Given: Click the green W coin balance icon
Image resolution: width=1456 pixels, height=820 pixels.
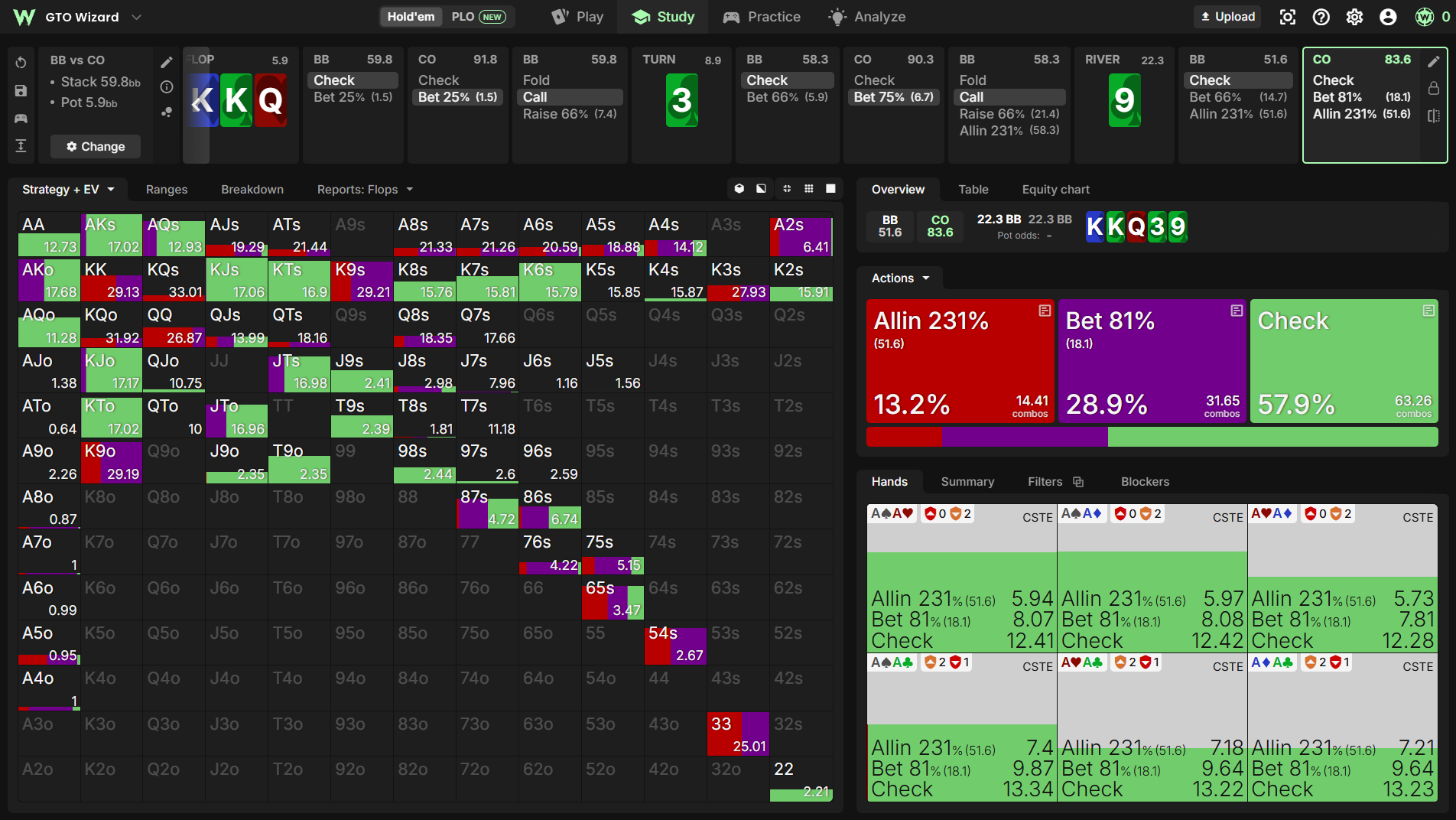Looking at the screenshot, I should point(1424,17).
